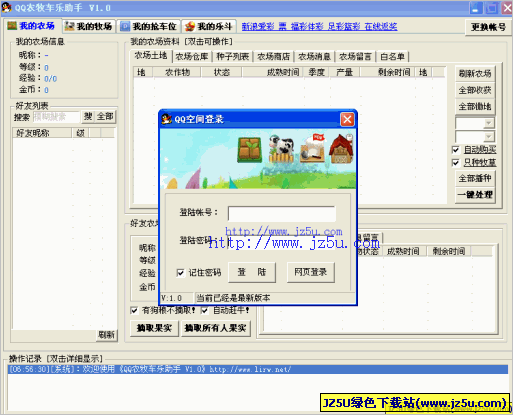This screenshot has height=415, width=513.
Task: Click the penguin icon in the login dialog title
Action: (167, 119)
